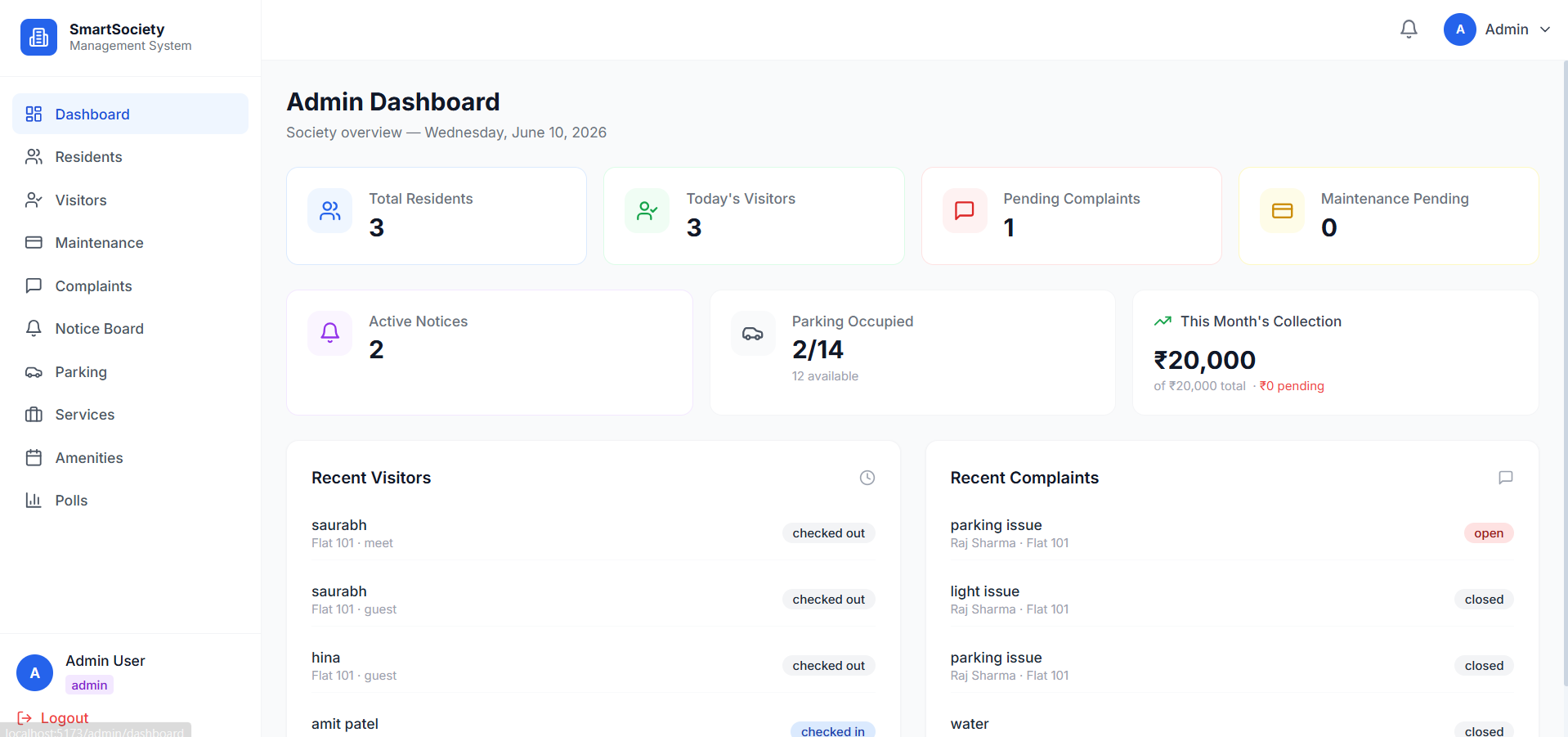Click visitor hina row

593,666
